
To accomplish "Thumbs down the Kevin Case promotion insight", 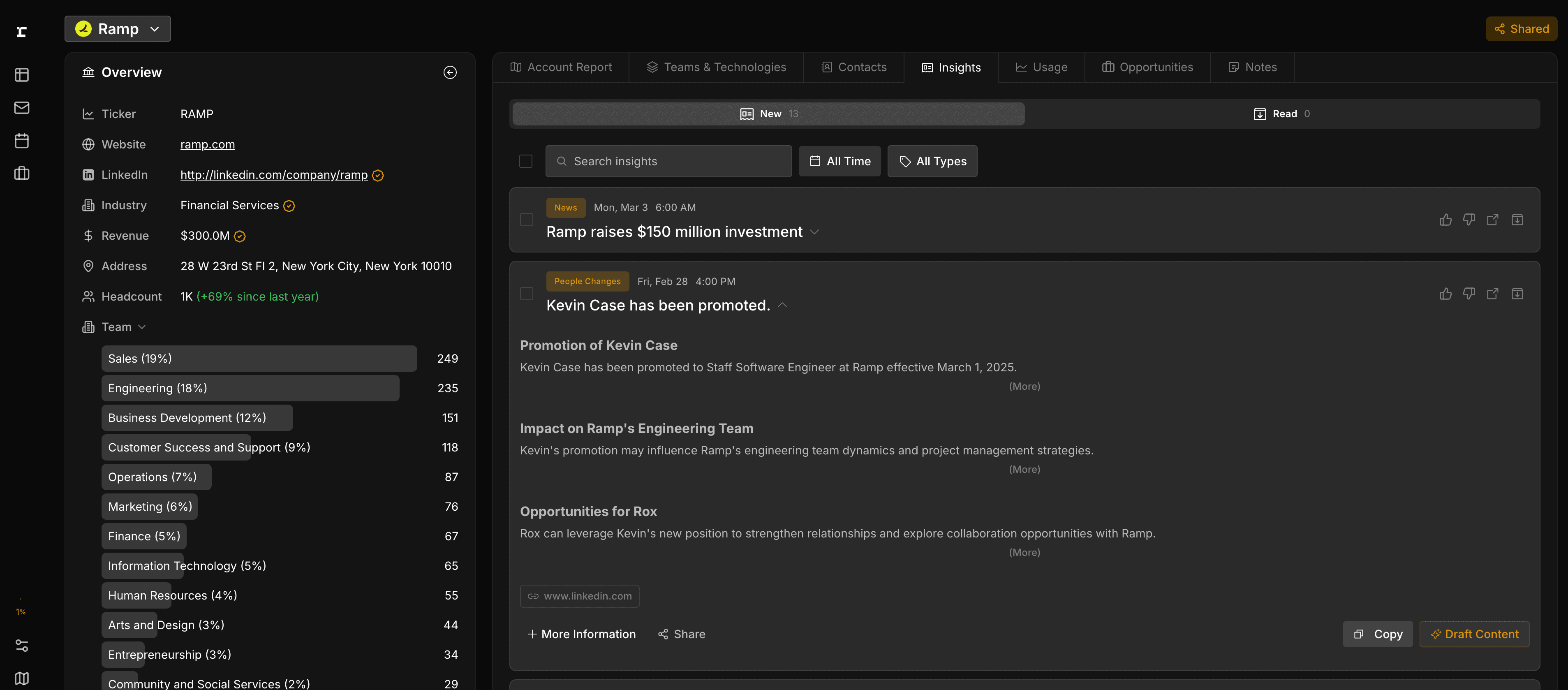I will point(1469,294).
